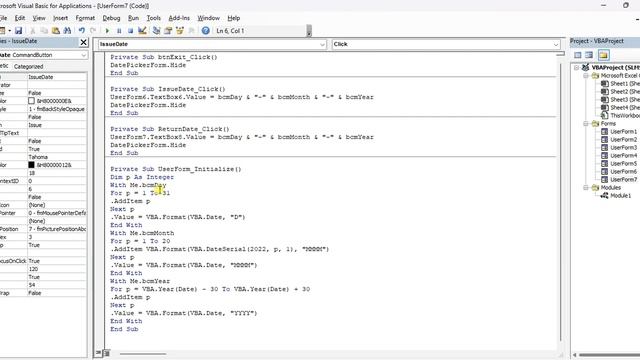Image resolution: width=640 pixels, height=360 pixels.
Task: Open the Window menu
Action: (x=209, y=18)
